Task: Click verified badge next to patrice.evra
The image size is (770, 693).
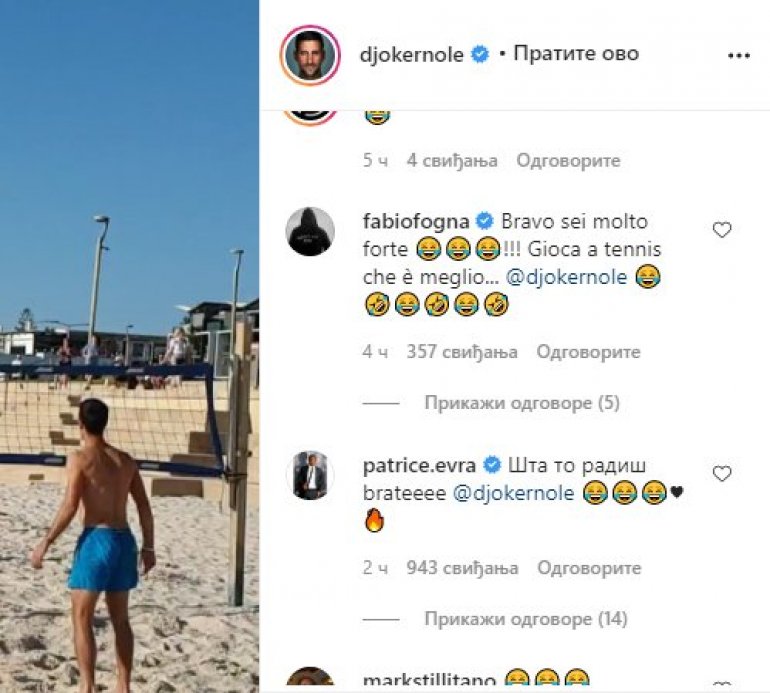Action: 492,465
